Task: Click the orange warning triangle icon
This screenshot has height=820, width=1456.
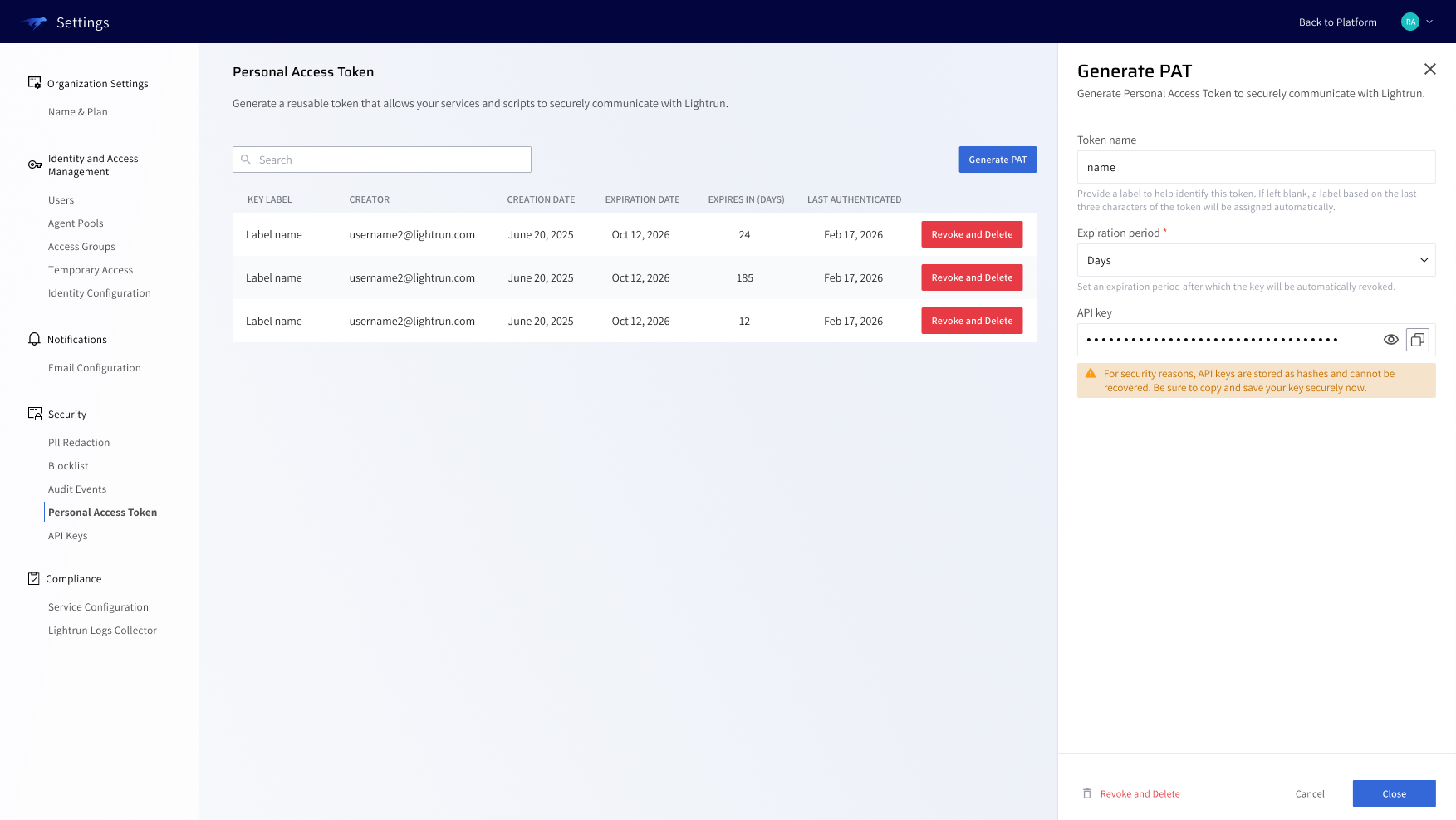Action: (x=1091, y=374)
